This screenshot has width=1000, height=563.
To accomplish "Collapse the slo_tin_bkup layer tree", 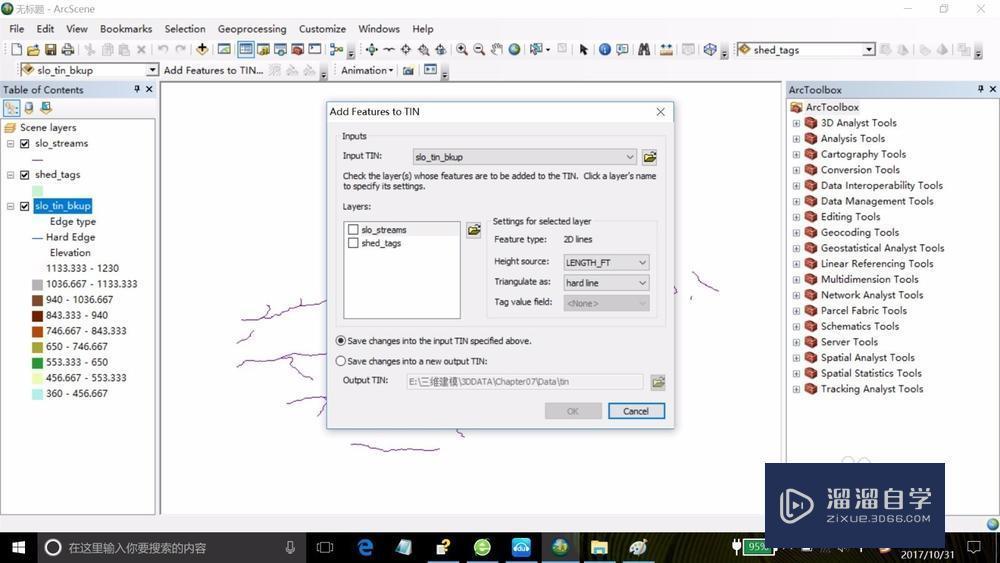I will pyautogui.click(x=10, y=206).
